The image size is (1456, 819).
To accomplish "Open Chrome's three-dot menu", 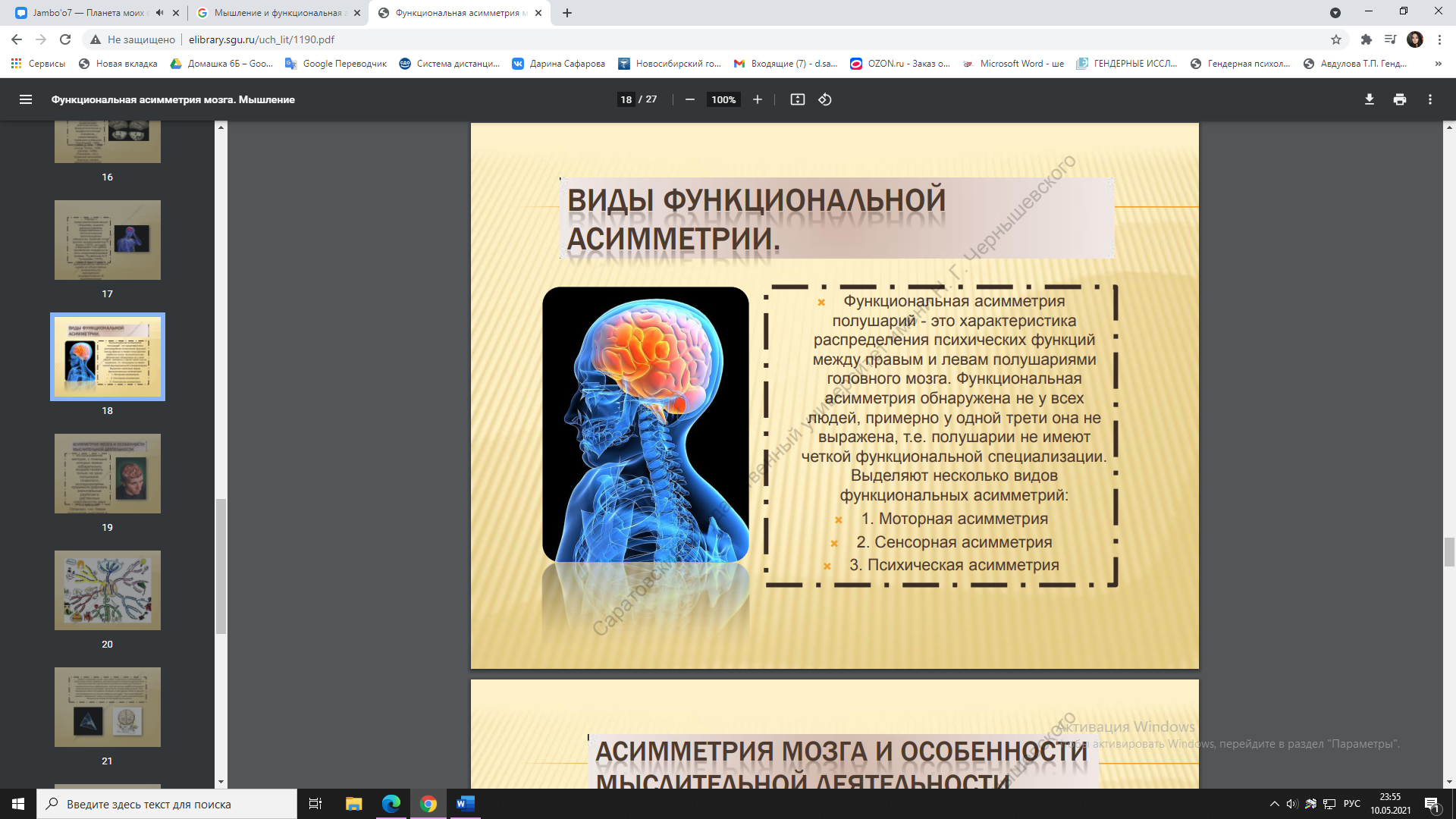I will (x=1439, y=39).
